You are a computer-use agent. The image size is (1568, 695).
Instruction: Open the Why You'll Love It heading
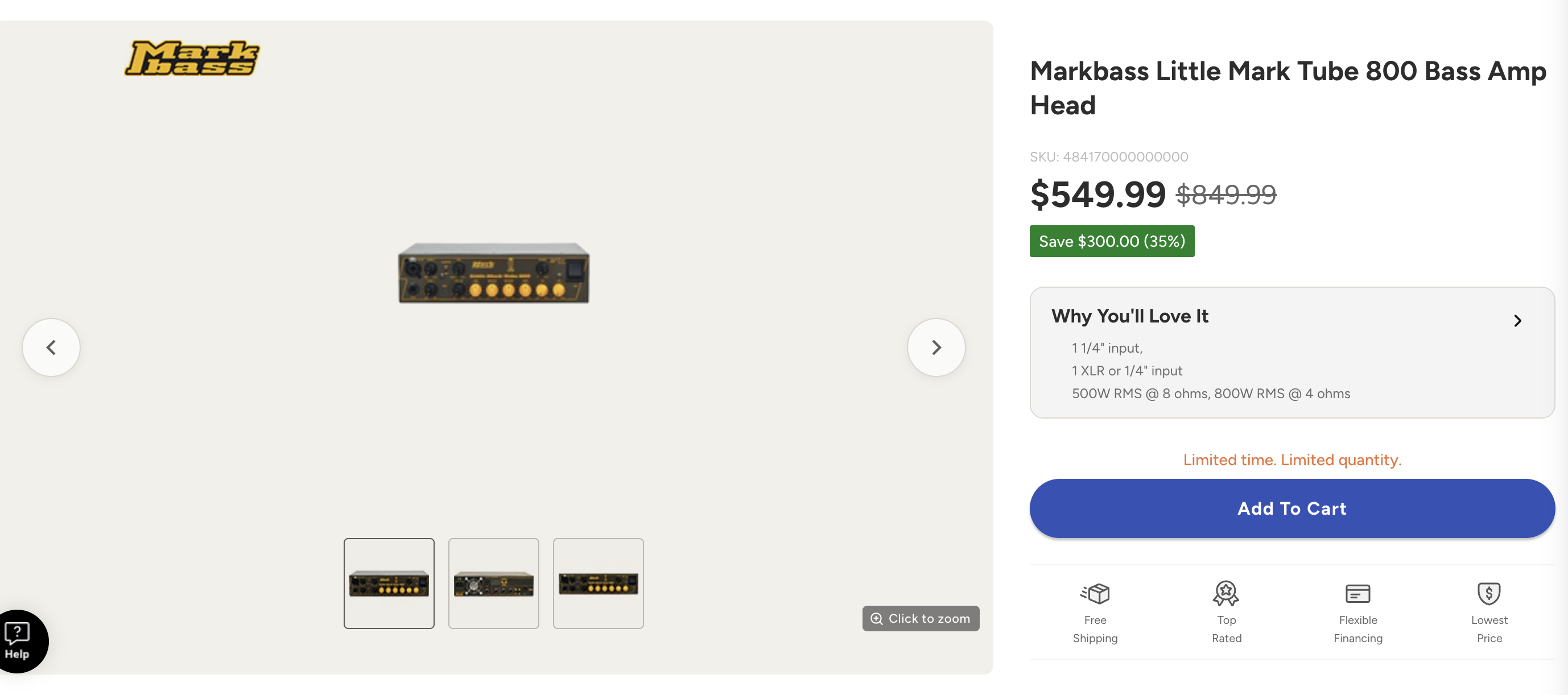point(1129,316)
